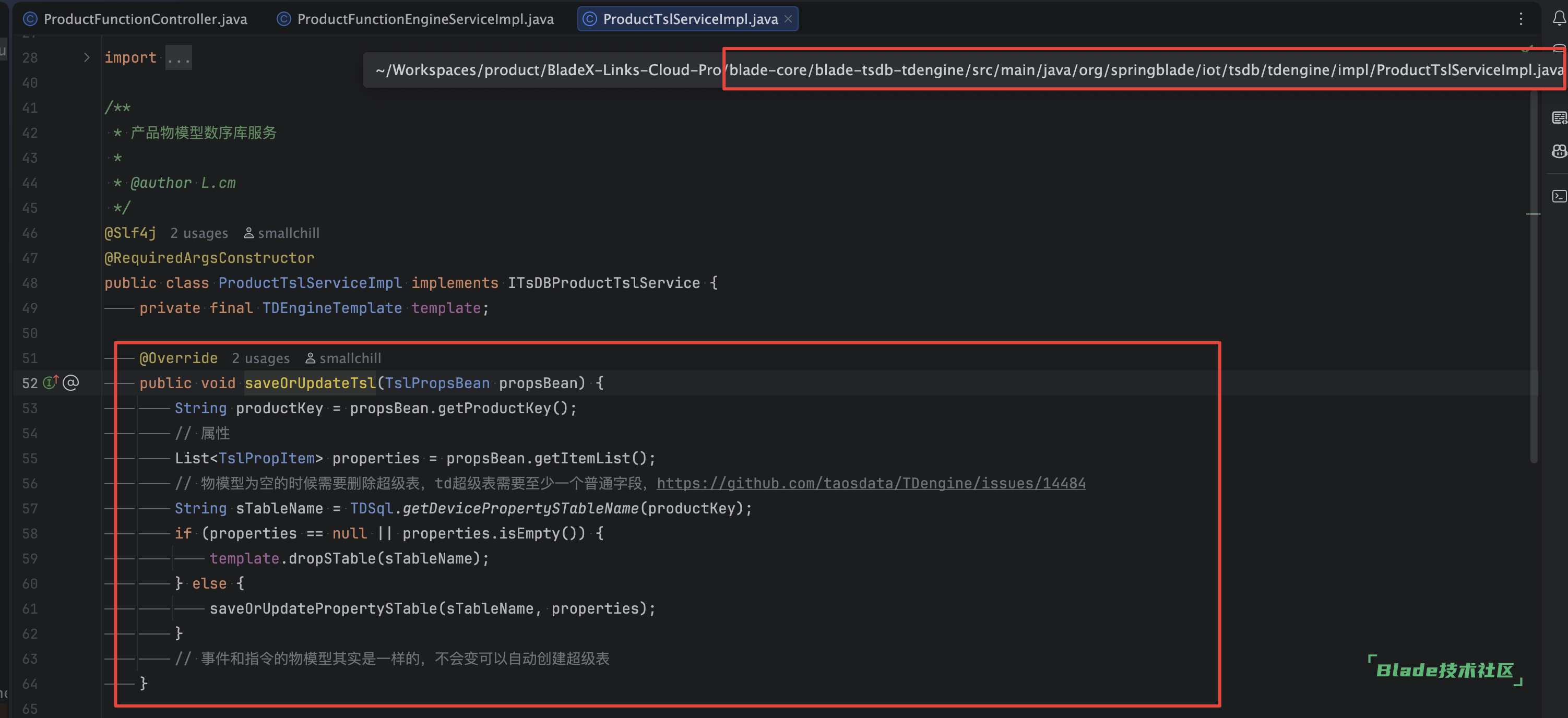Expand the collapsed import block chevron

[x=87, y=57]
